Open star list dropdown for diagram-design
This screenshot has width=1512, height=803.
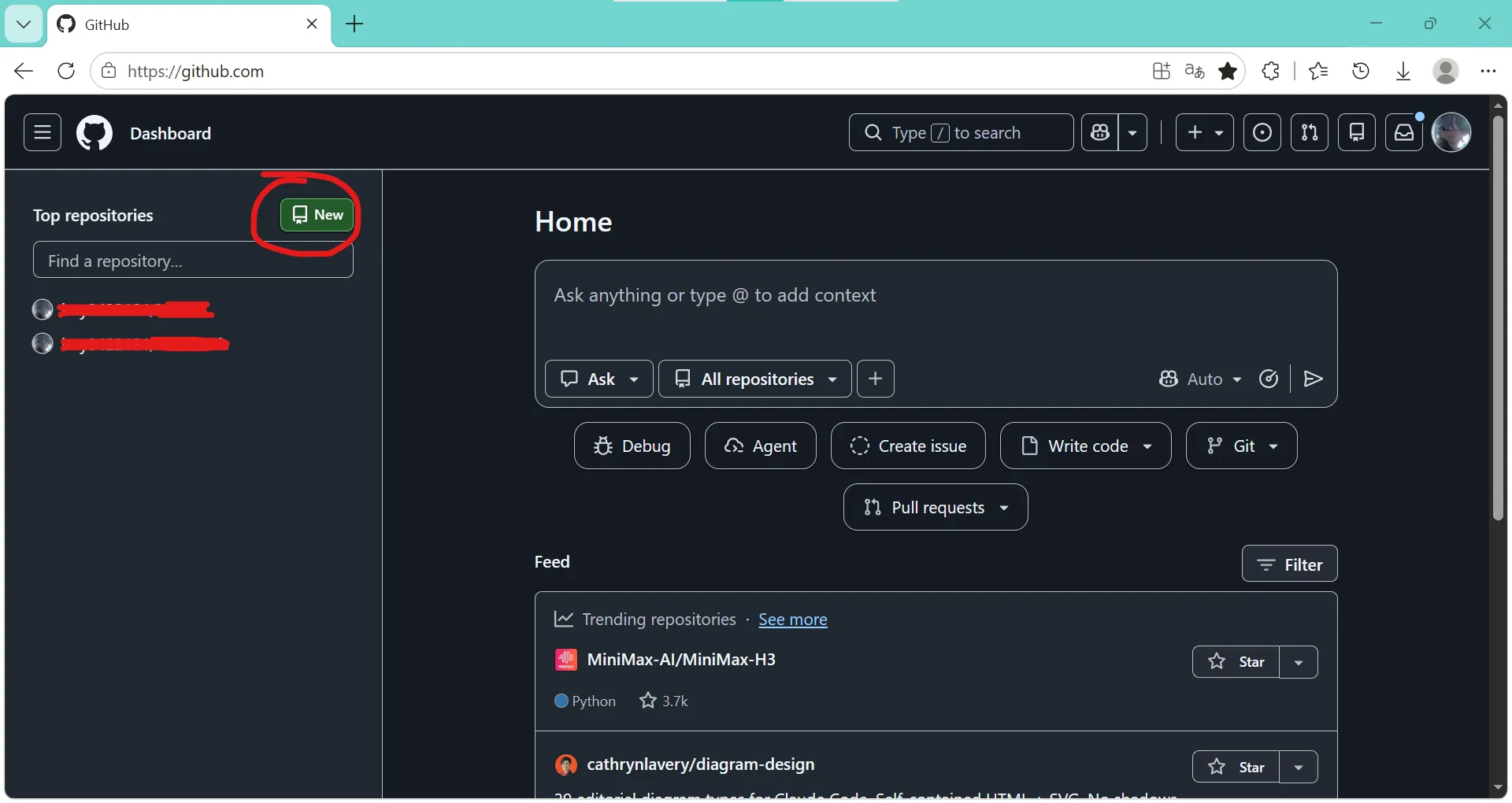point(1299,767)
